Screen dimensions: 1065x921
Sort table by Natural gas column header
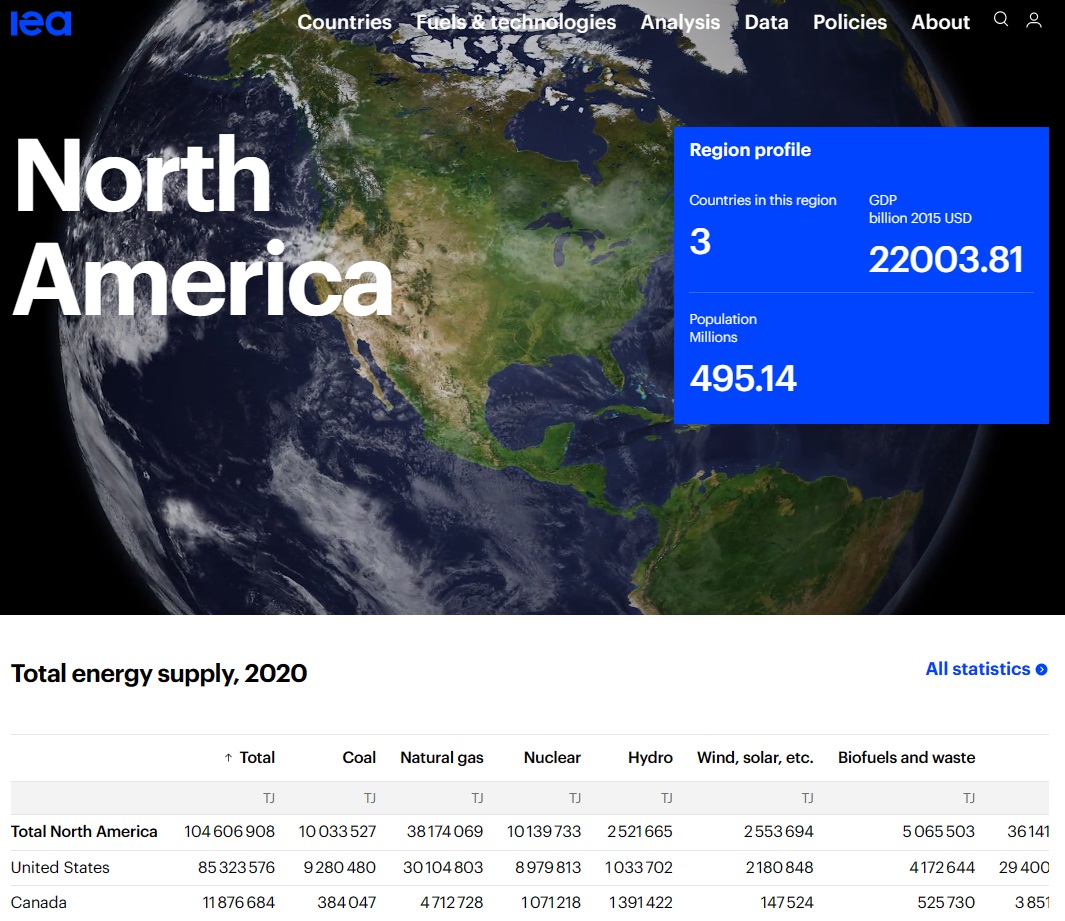[441, 757]
